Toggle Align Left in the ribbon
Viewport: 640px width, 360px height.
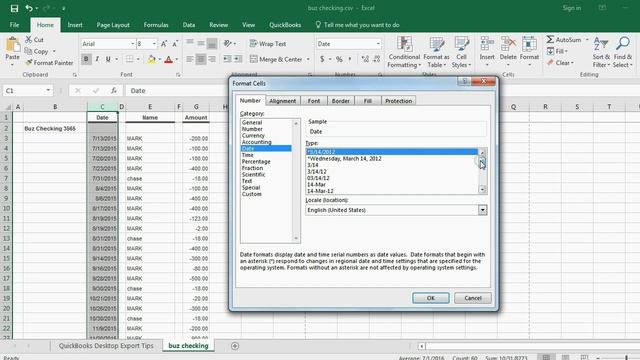point(190,59)
